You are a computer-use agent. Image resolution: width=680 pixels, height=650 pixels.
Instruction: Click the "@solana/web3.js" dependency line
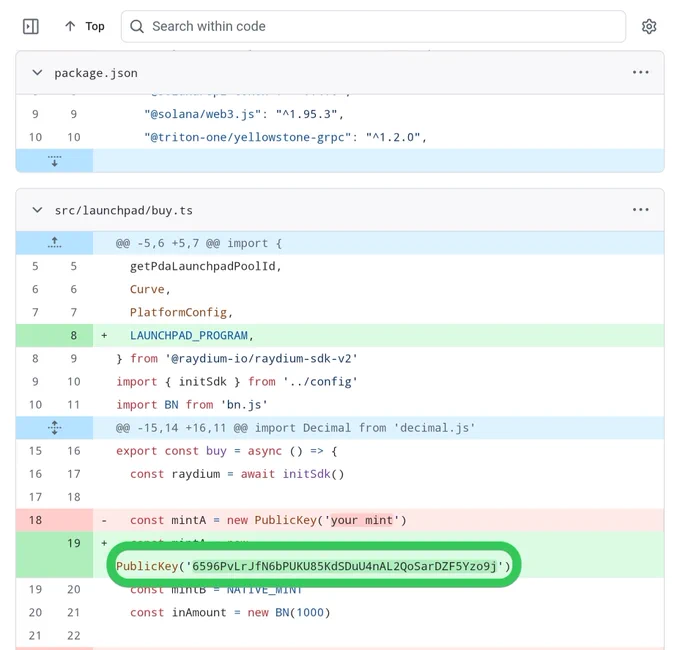click(340, 114)
